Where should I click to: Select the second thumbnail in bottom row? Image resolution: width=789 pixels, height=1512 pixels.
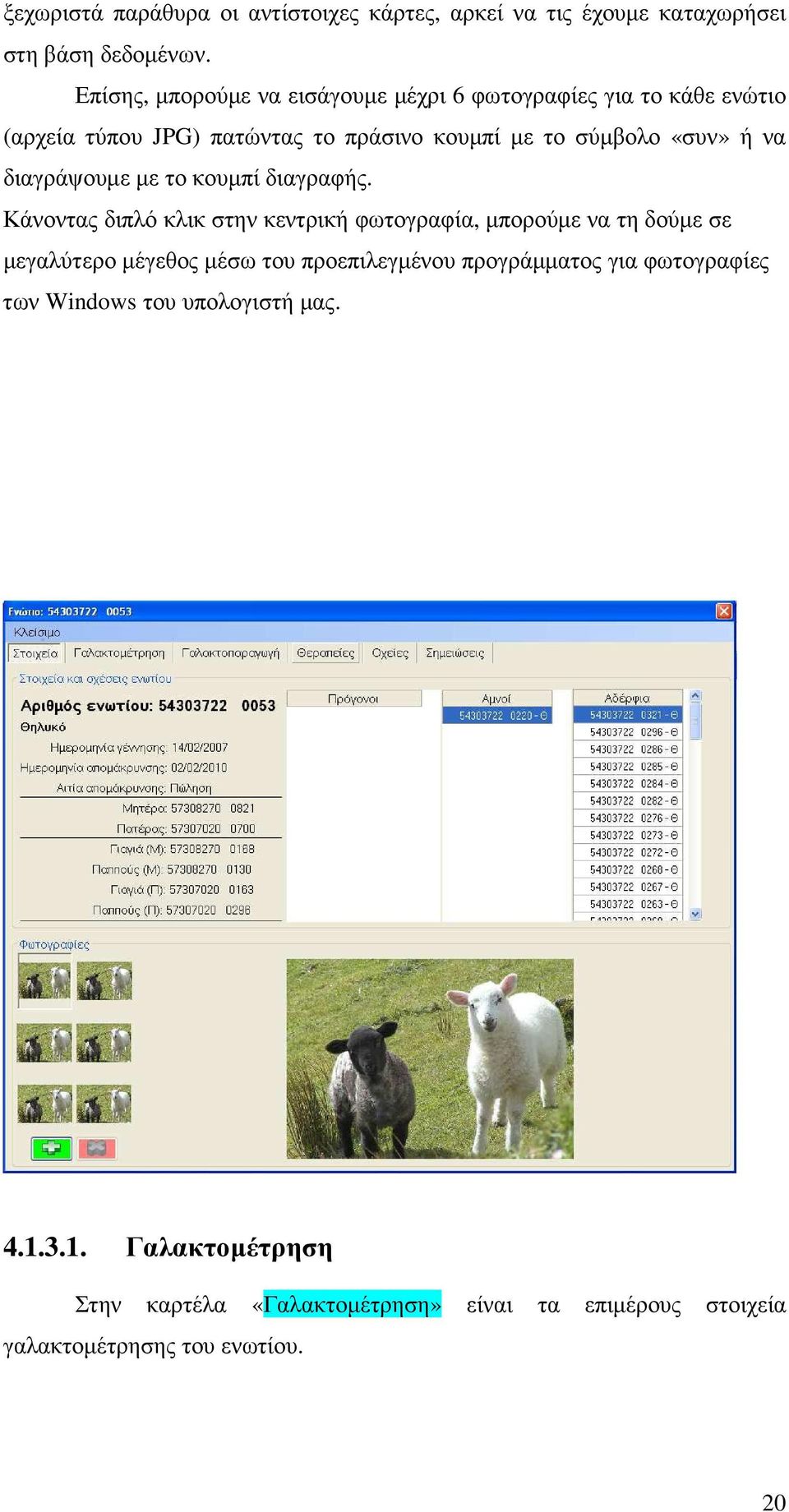tap(104, 1104)
